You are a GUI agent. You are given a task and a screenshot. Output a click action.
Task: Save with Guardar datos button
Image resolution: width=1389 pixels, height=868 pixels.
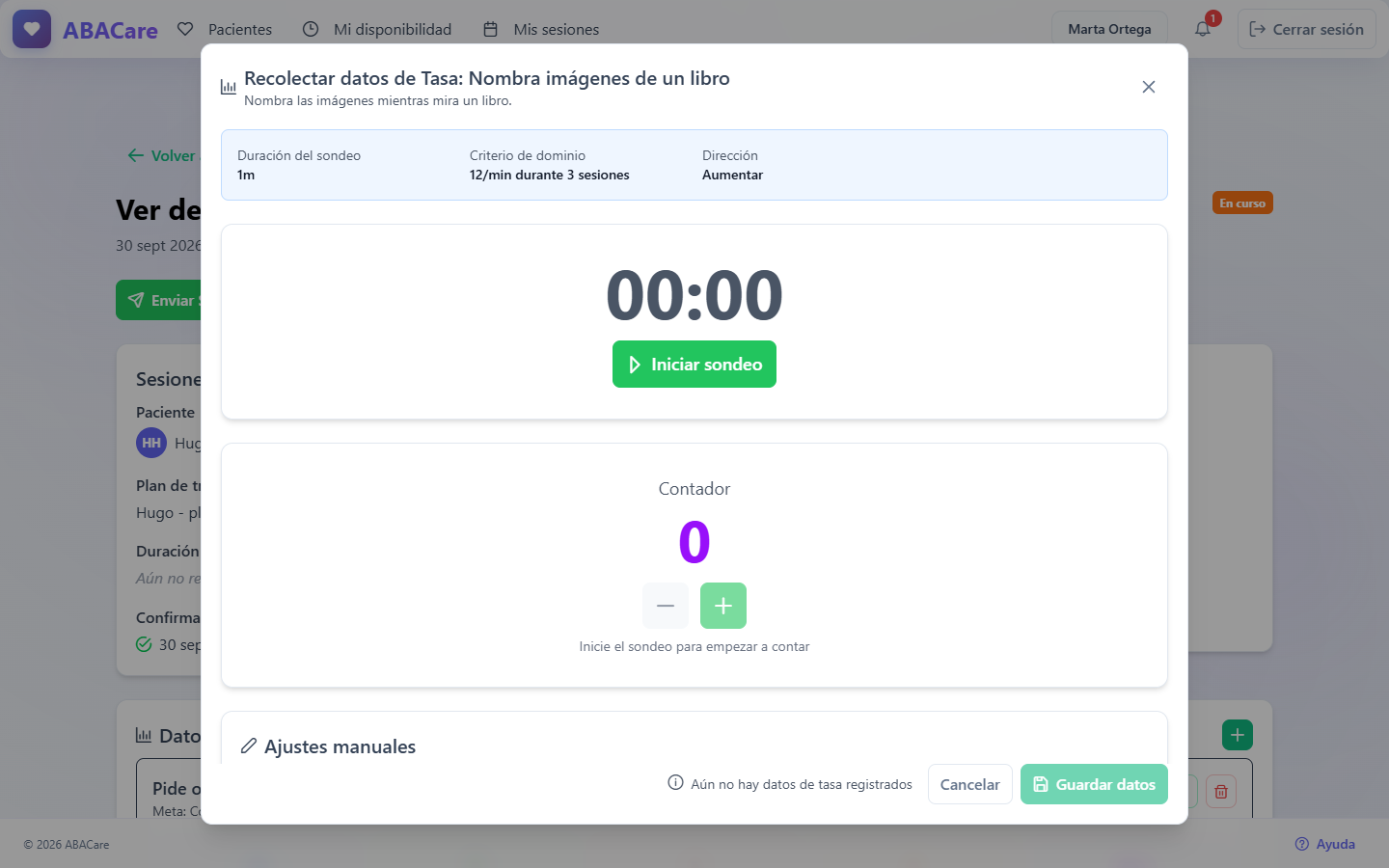[1094, 784]
